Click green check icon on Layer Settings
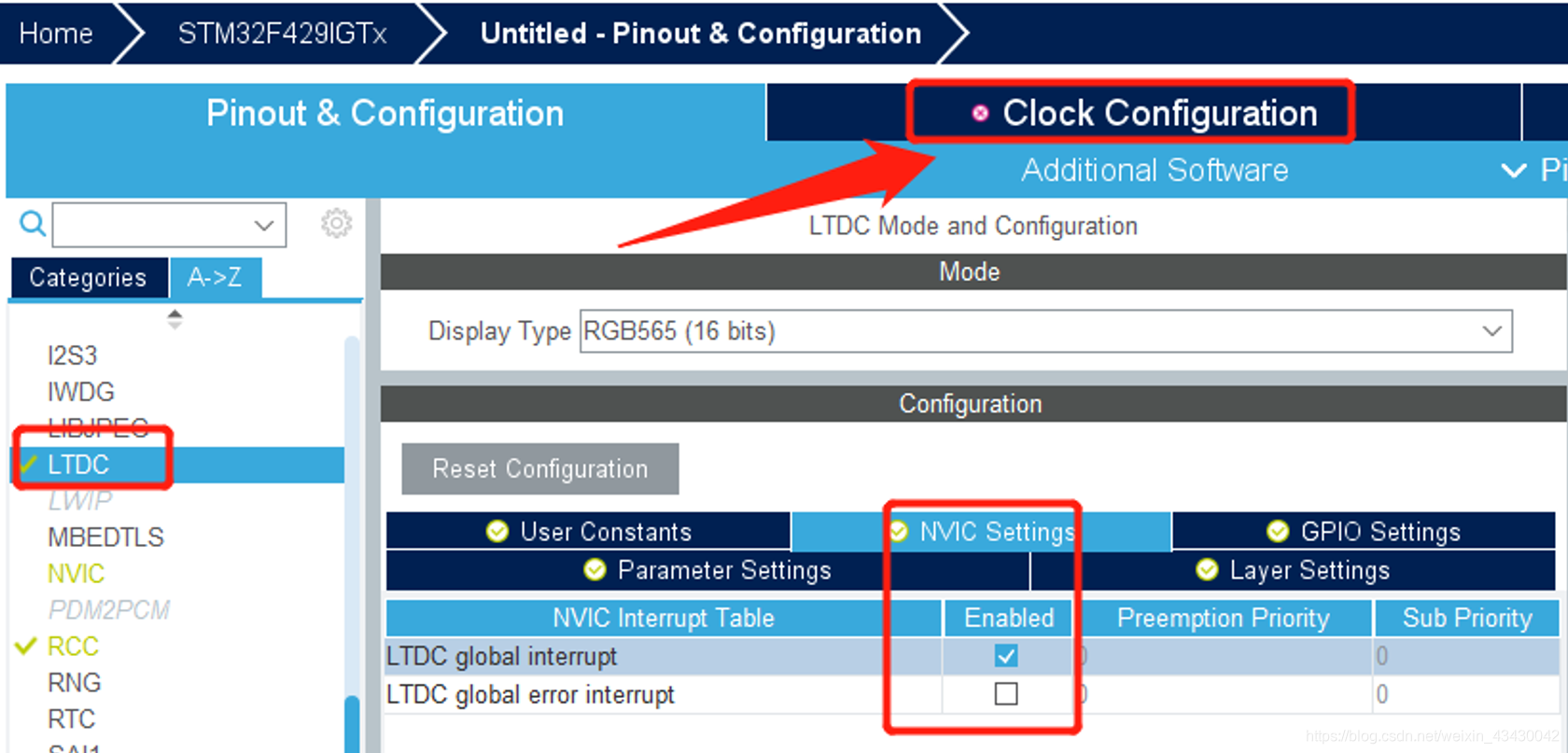 1207,569
